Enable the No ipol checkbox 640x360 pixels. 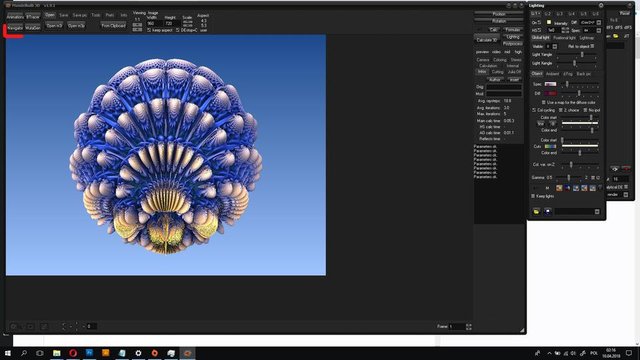pos(585,110)
